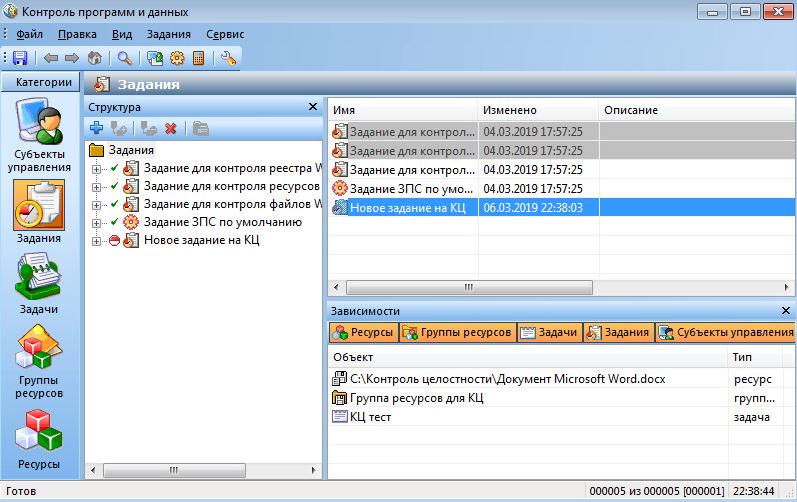
Task: Click the Готов status bar text
Action: pyautogui.click(x=21, y=491)
